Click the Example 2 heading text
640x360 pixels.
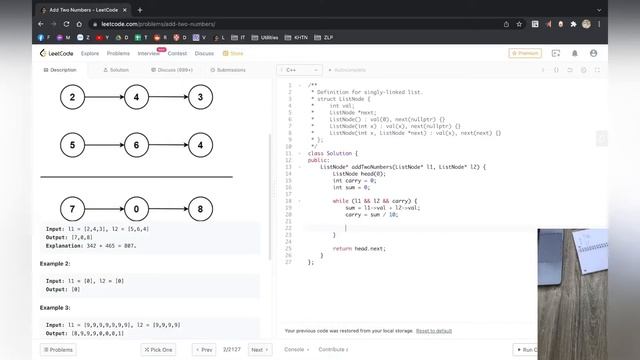click(55, 264)
